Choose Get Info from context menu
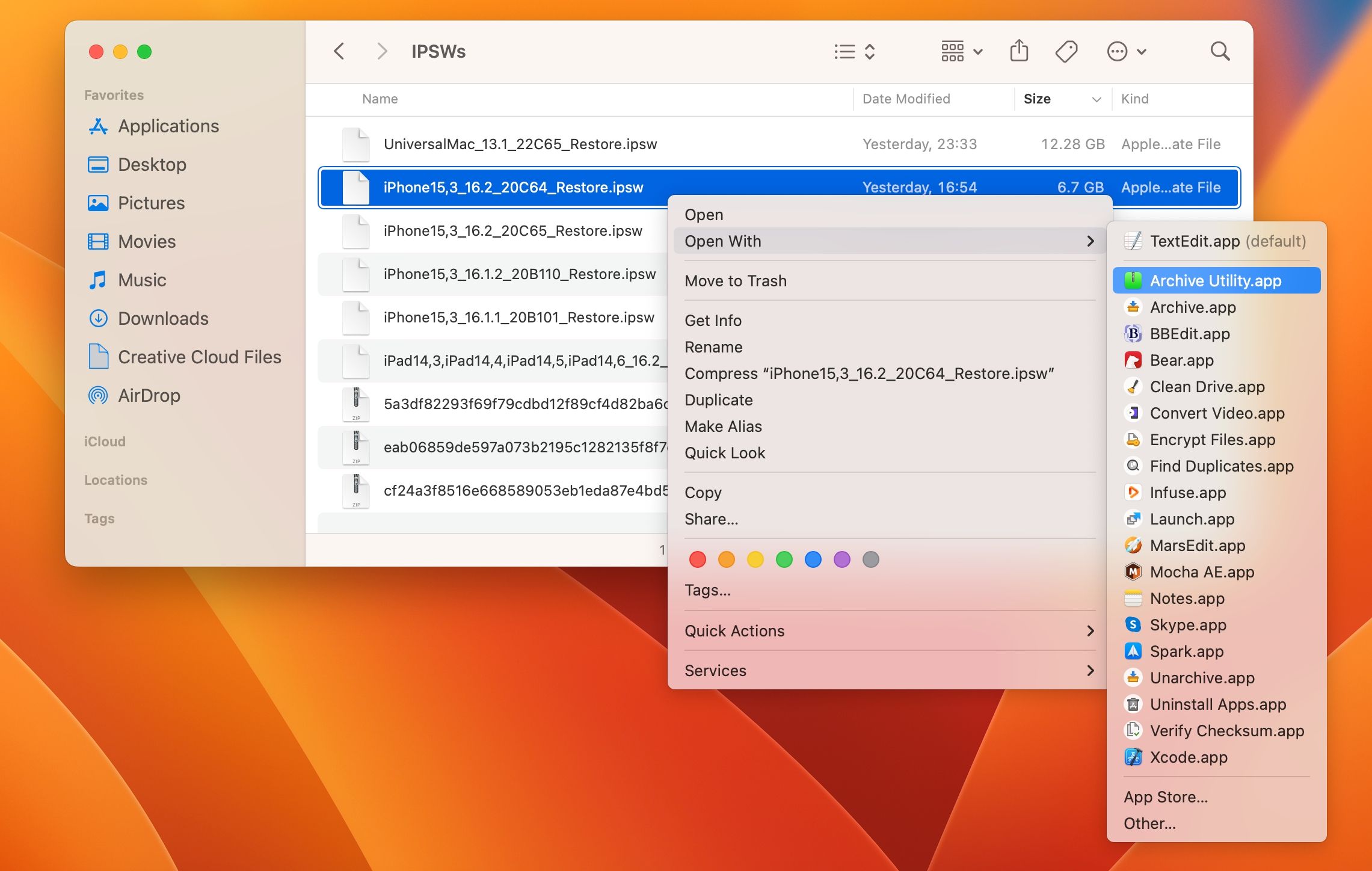1372x871 pixels. coord(713,321)
